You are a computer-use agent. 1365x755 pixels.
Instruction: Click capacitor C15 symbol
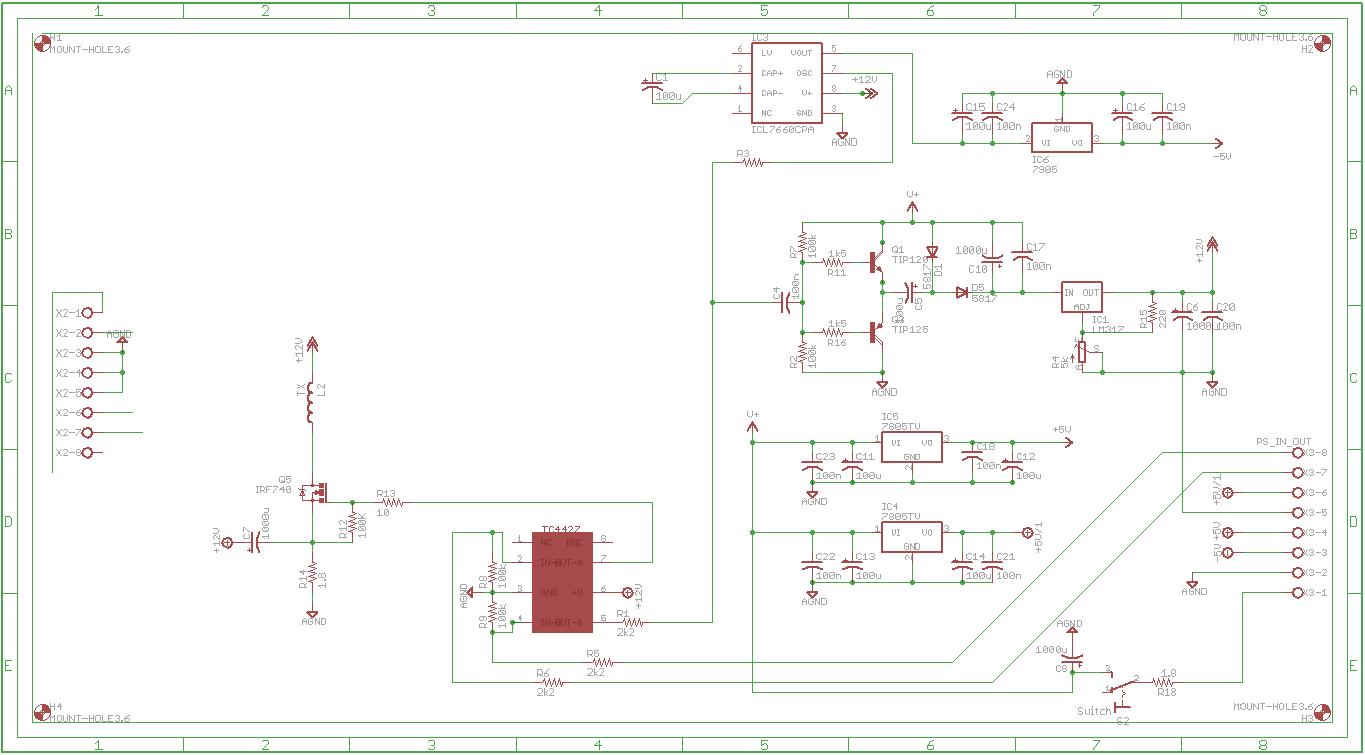[x=962, y=117]
